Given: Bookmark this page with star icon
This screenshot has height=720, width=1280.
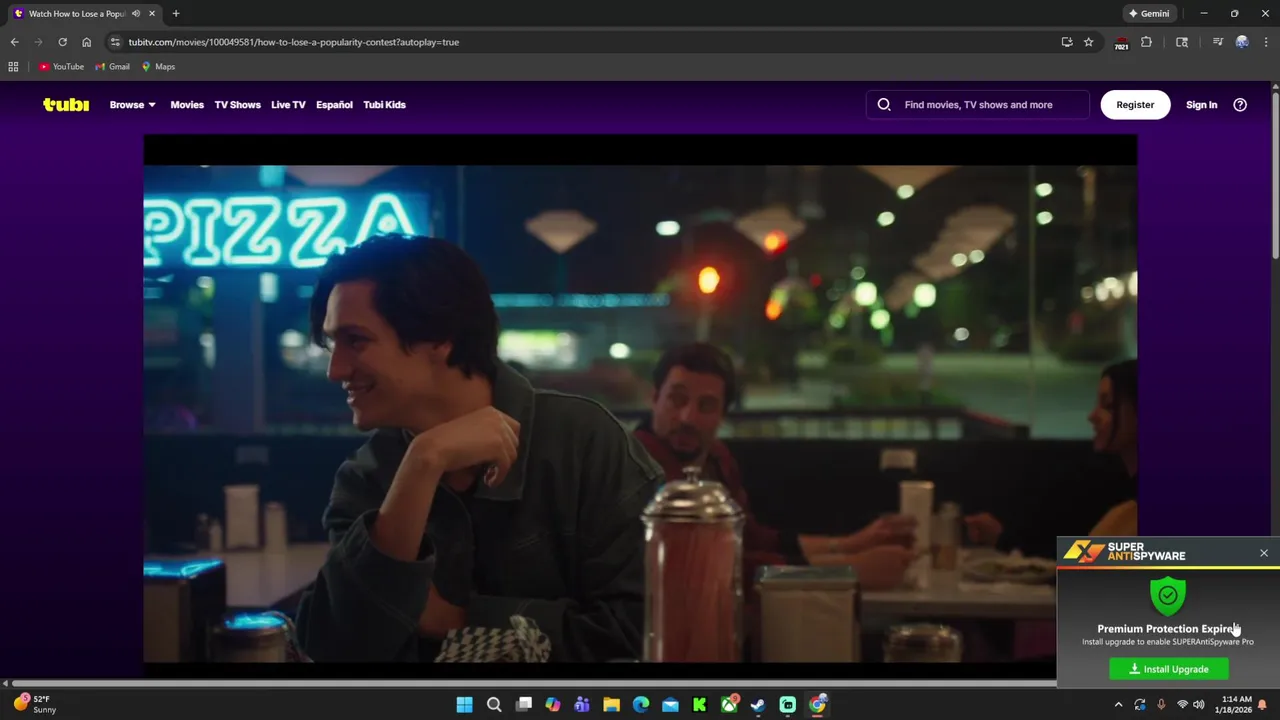Looking at the screenshot, I should [1089, 42].
